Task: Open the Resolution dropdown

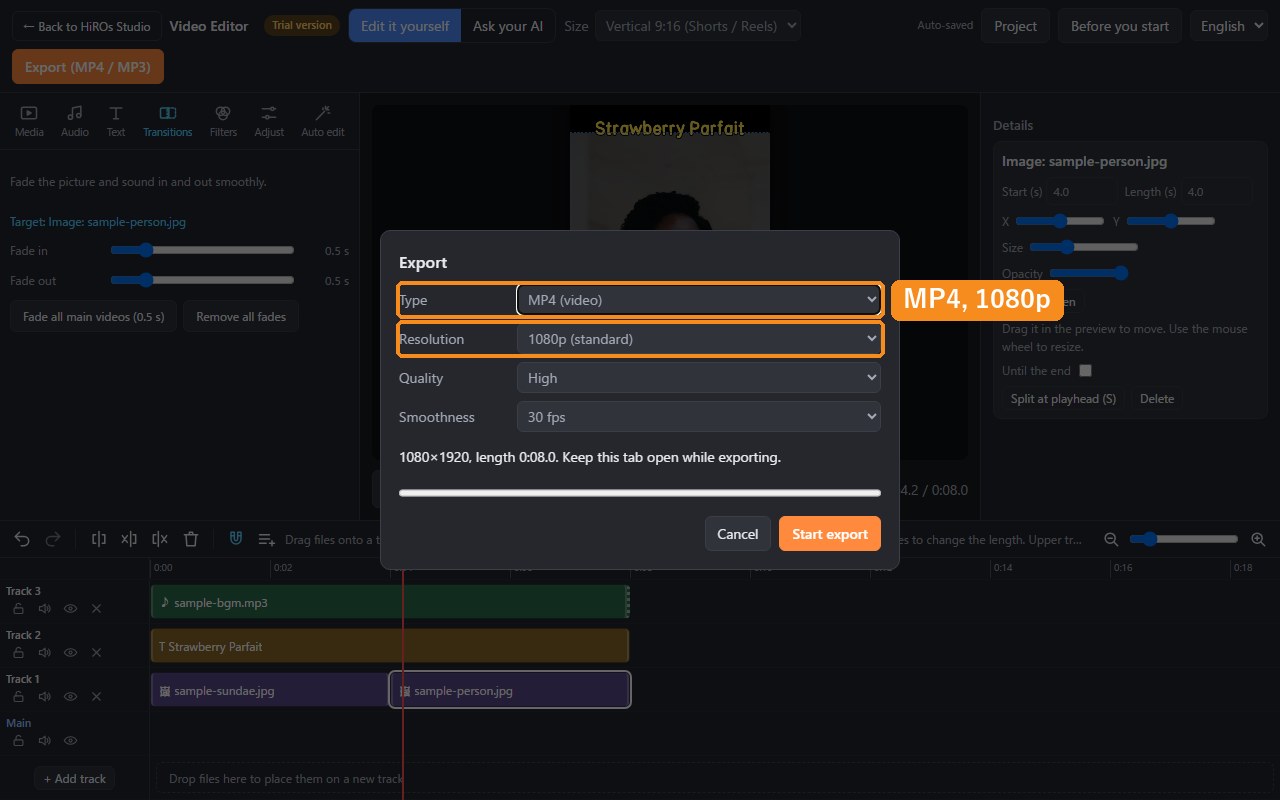Action: (698, 339)
